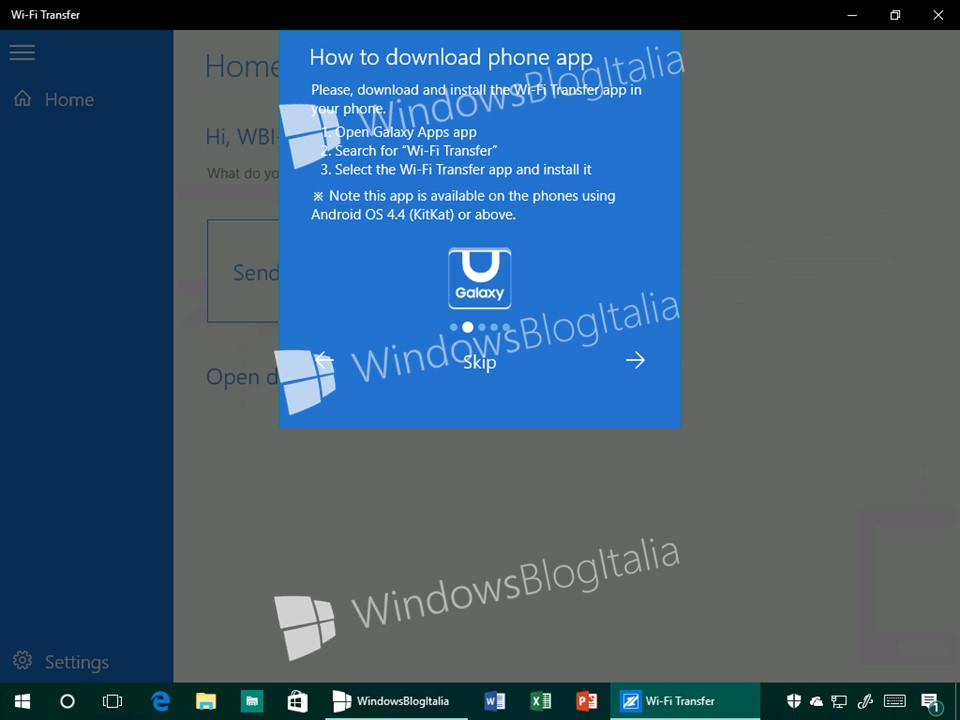
Task: Open the hamburger navigation menu
Action: pyautogui.click(x=22, y=52)
